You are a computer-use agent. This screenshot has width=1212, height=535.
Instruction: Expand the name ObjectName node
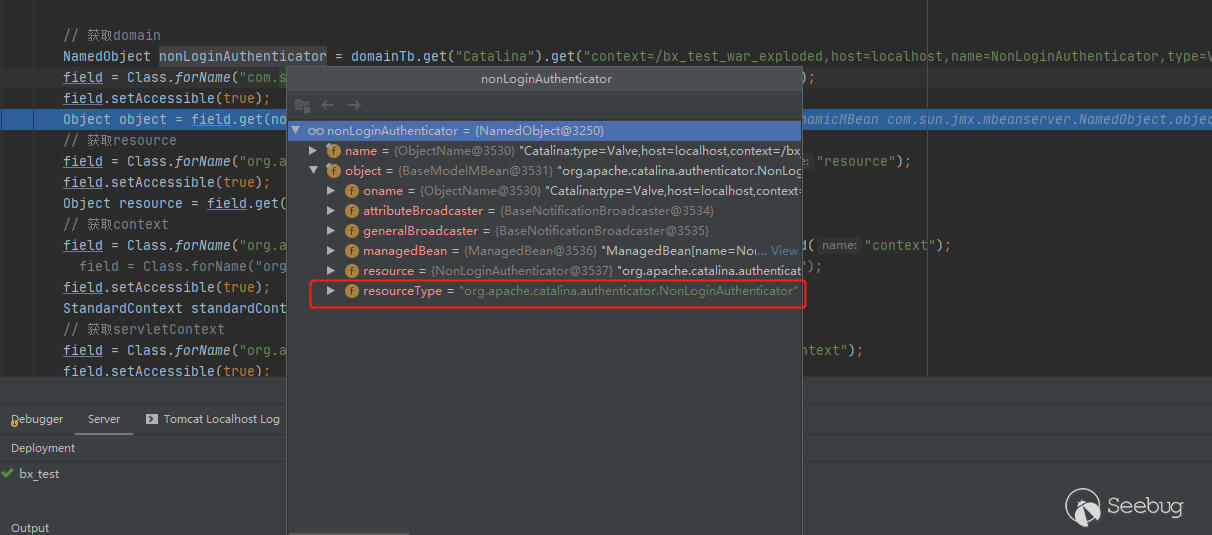coord(314,151)
